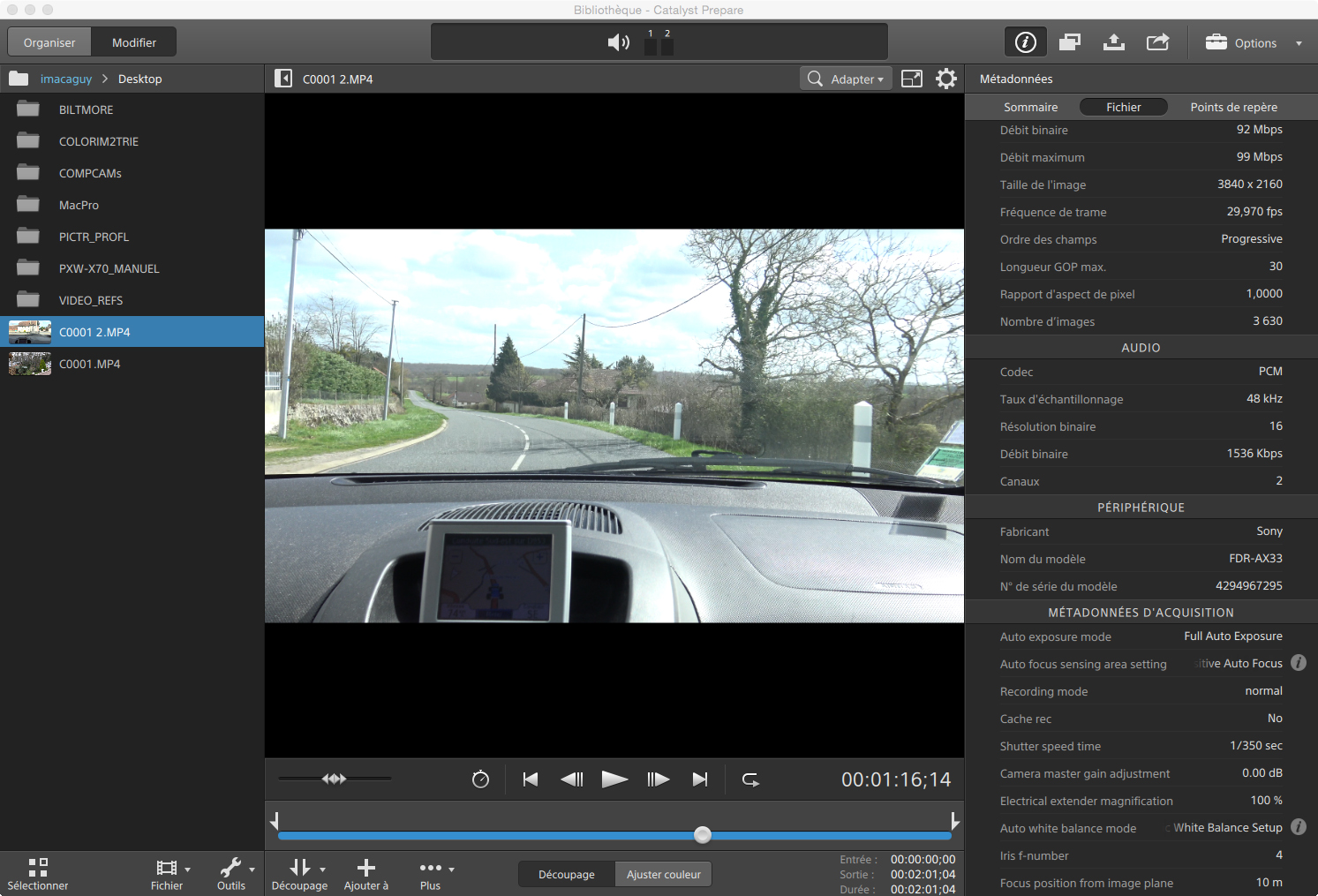Open the Plus more-options menu
1318x896 pixels.
[x=434, y=873]
